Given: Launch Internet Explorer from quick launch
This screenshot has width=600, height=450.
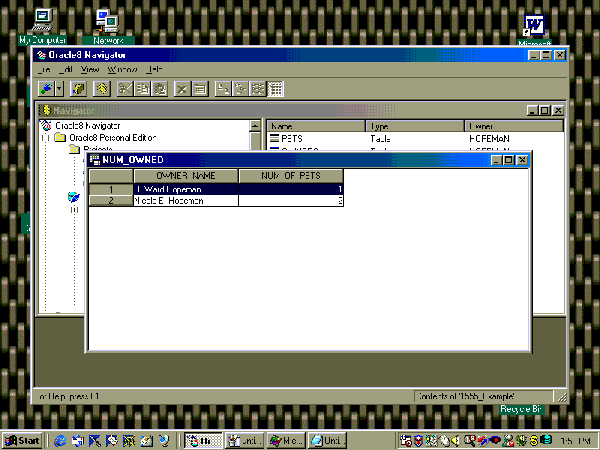Looking at the screenshot, I should 60,441.
